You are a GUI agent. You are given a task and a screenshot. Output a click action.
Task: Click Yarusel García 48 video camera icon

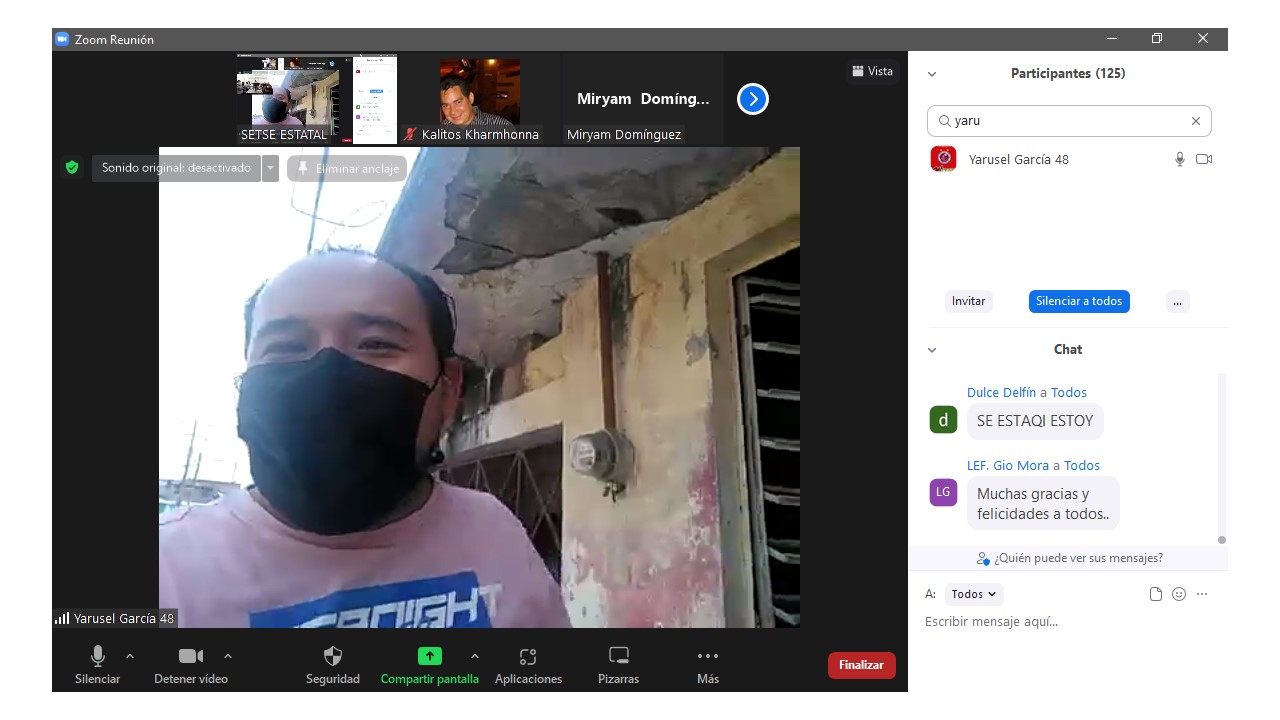click(1204, 159)
